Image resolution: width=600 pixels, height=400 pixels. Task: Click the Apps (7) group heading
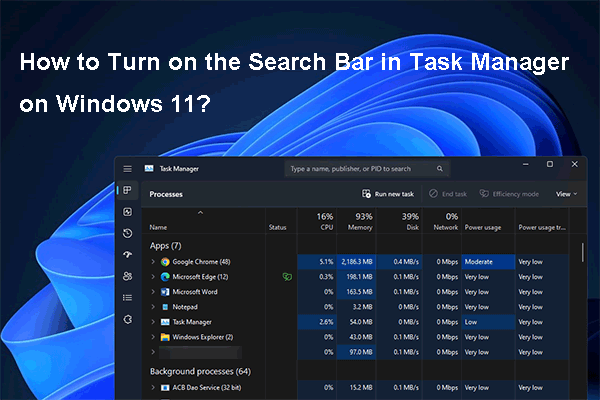[x=165, y=246]
